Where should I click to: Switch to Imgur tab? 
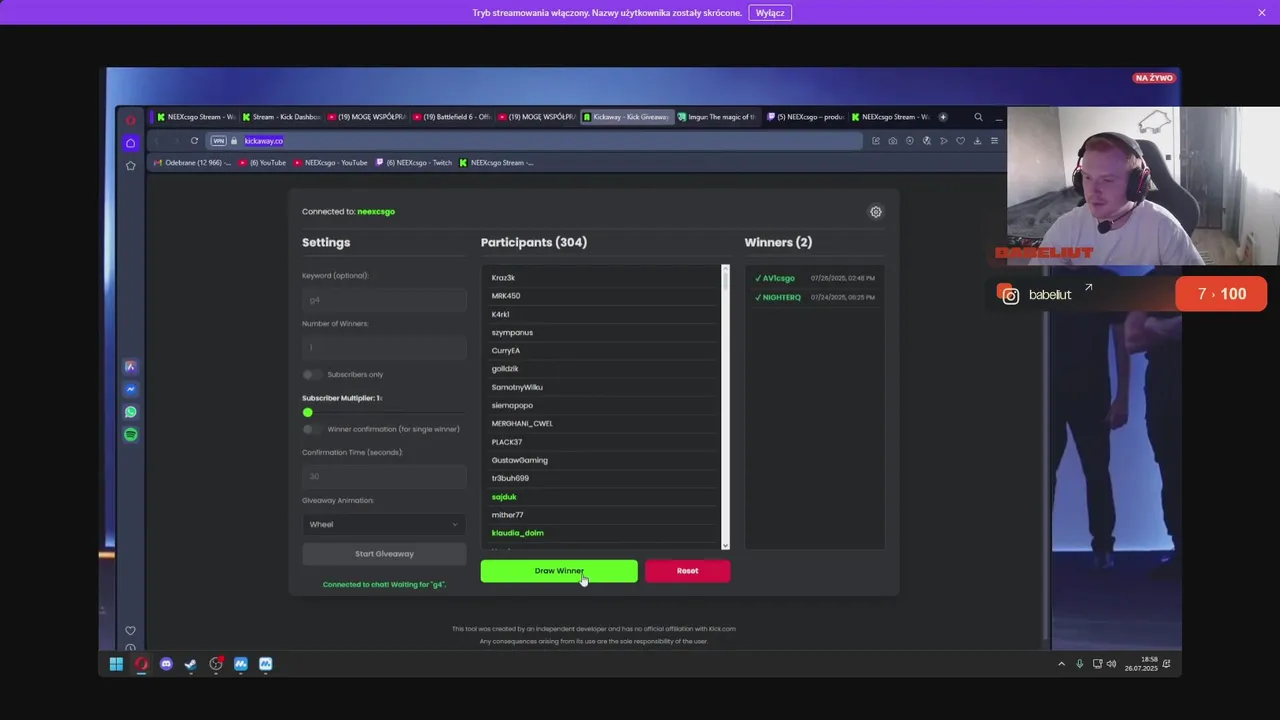tap(716, 117)
